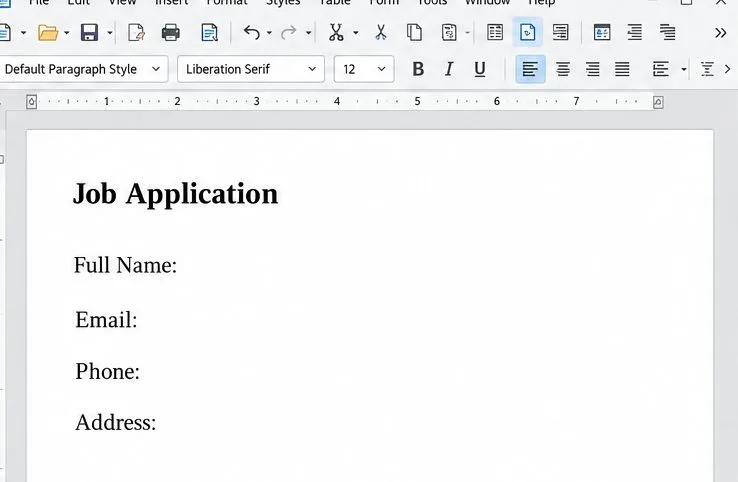Open the Insert menu

(172, 2)
